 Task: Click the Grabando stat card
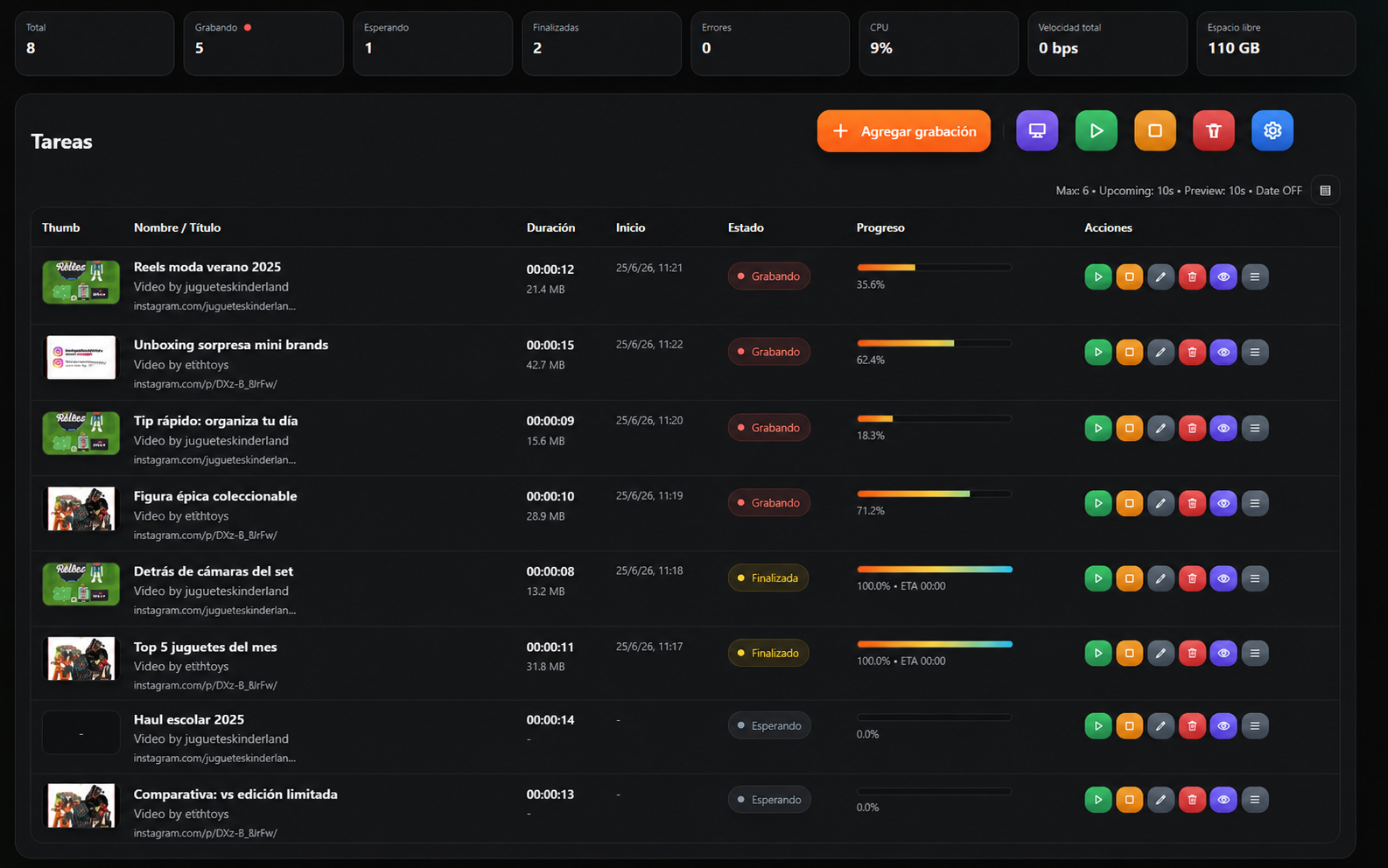tap(263, 43)
